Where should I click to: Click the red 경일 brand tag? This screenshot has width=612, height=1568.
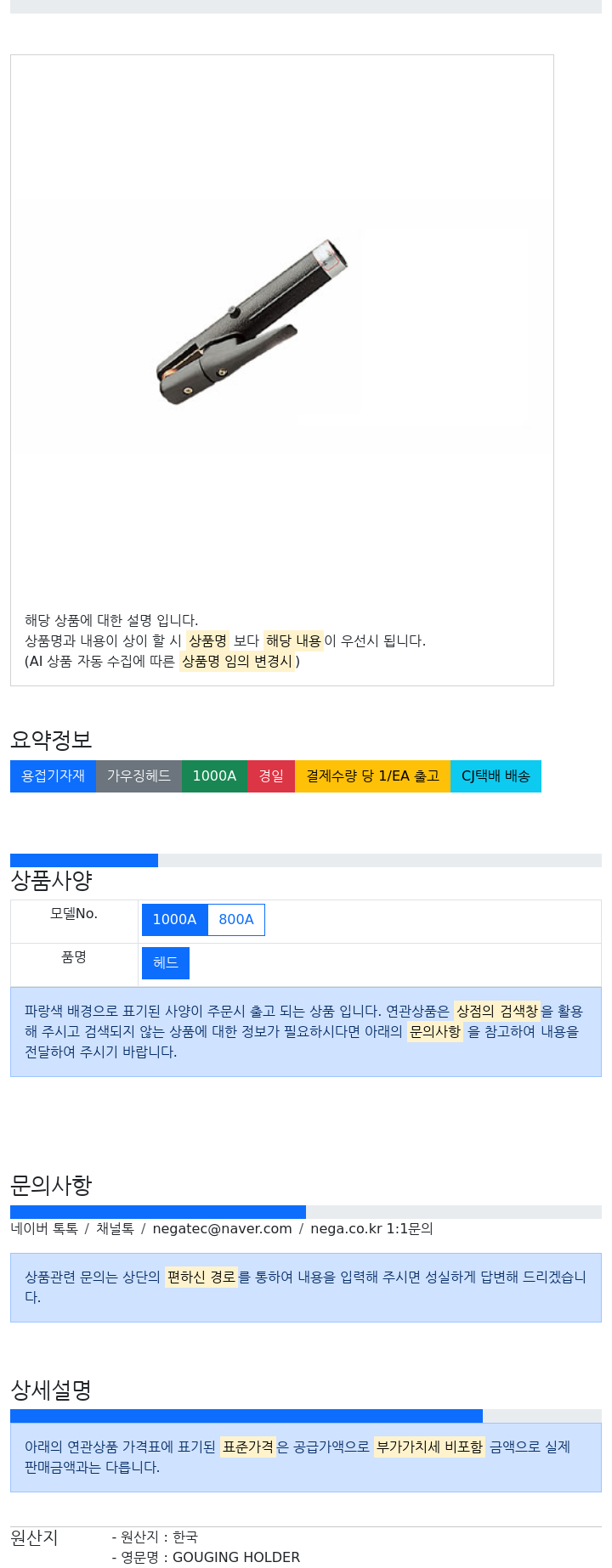pyautogui.click(x=271, y=776)
